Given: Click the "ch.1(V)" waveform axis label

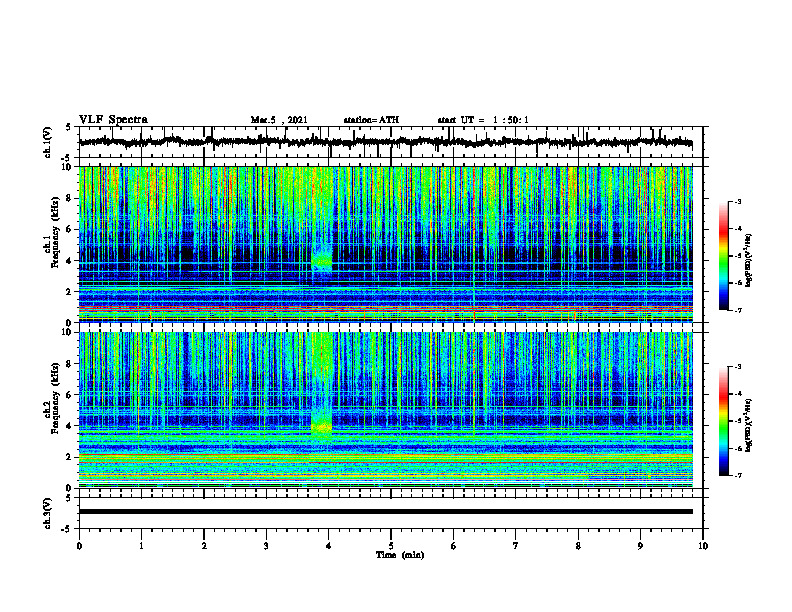Looking at the screenshot, I should tap(48, 142).
